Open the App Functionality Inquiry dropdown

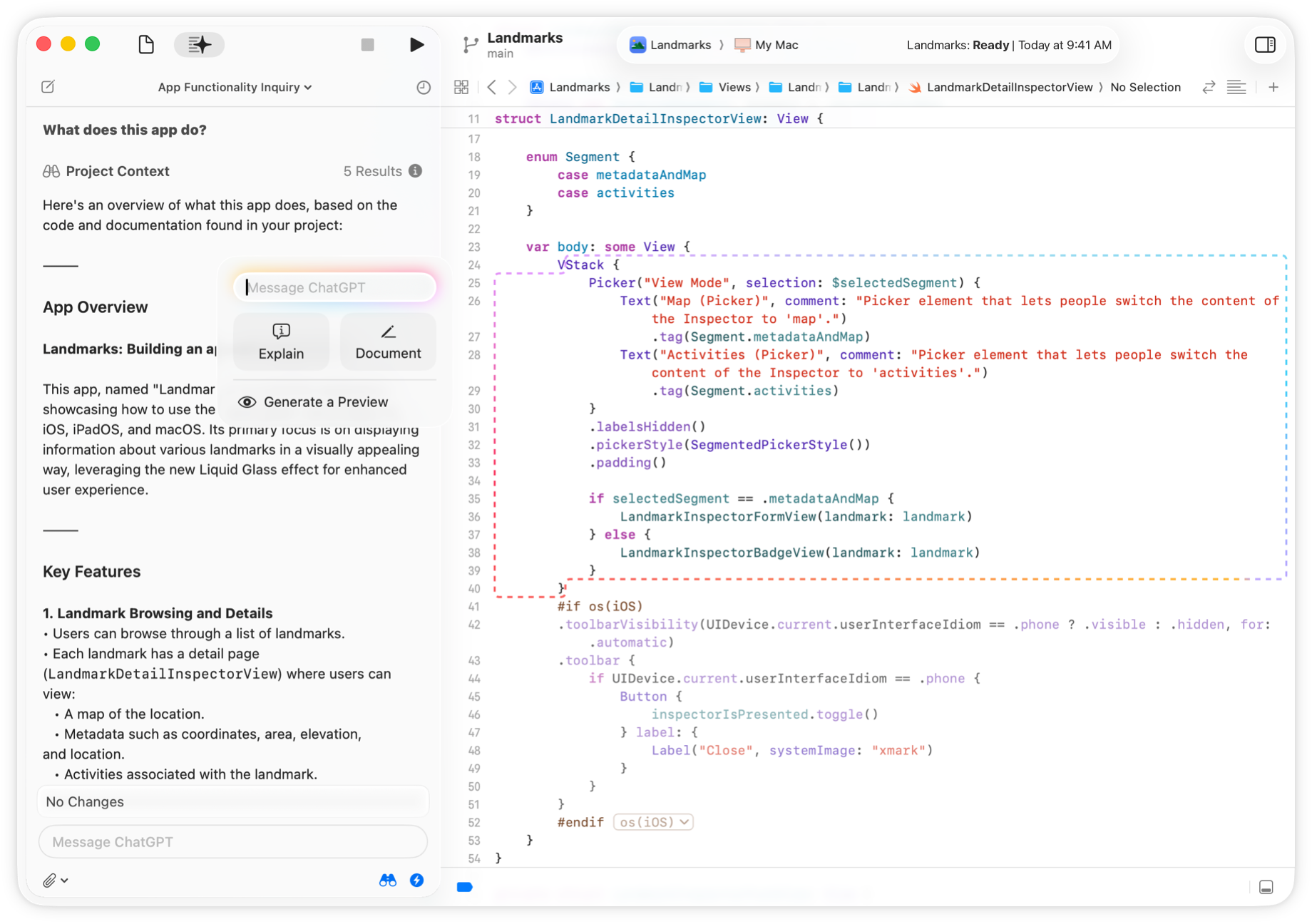[x=234, y=87]
